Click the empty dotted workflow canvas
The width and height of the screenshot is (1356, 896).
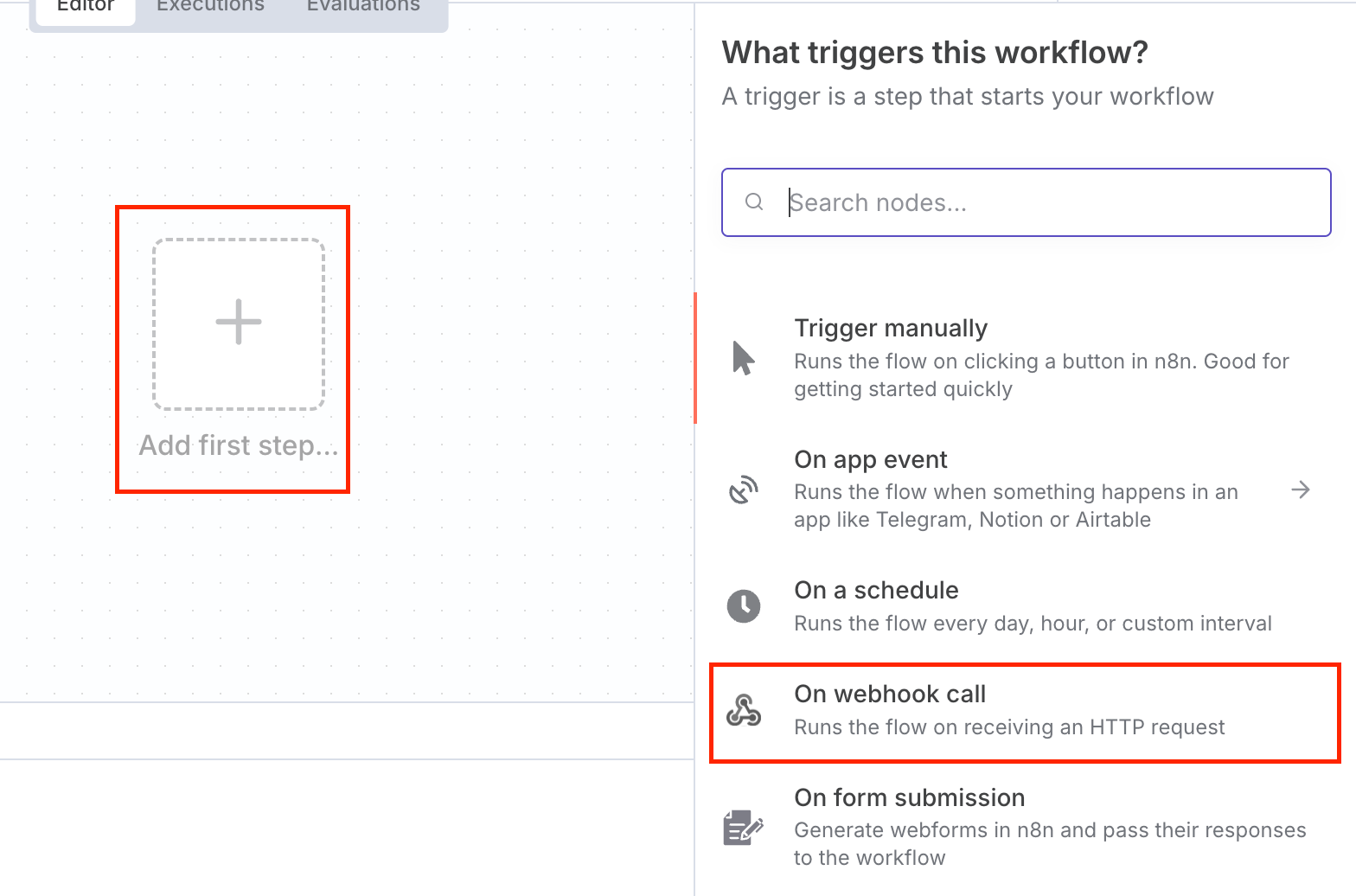[519, 346]
